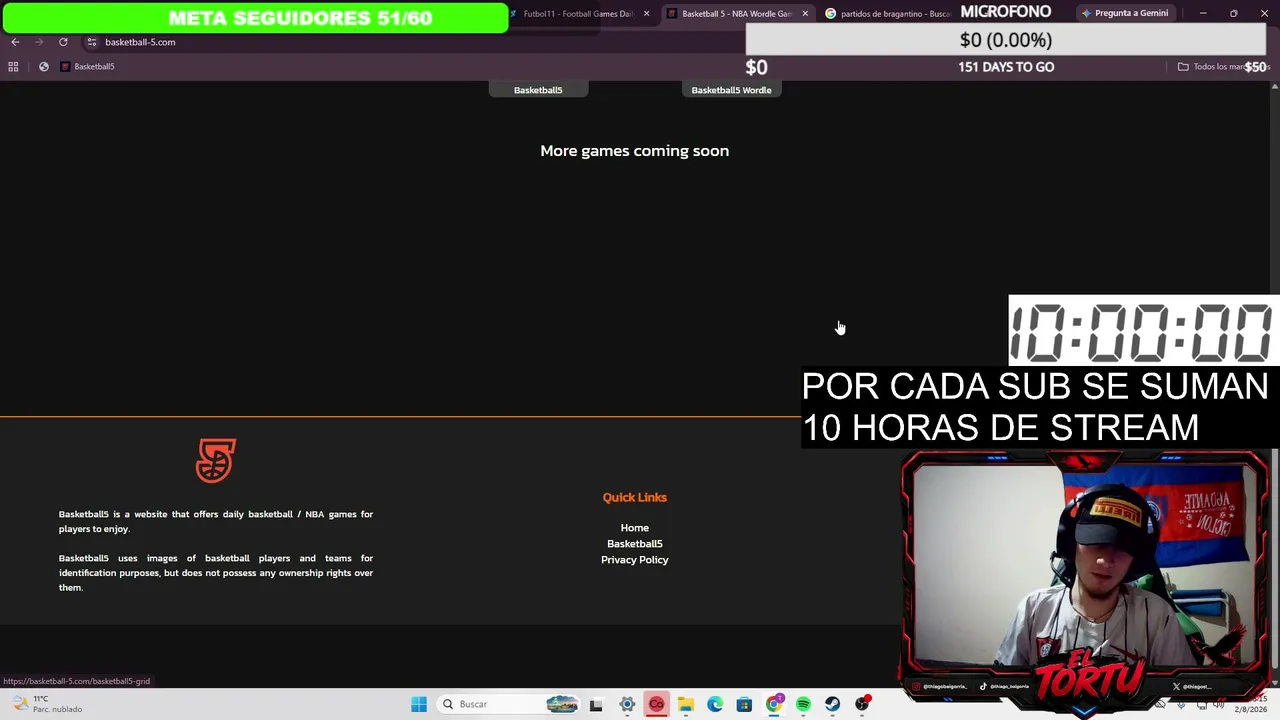Open Pregunta a Gemini button
Screen dimensions: 1280x720
[1124, 13]
